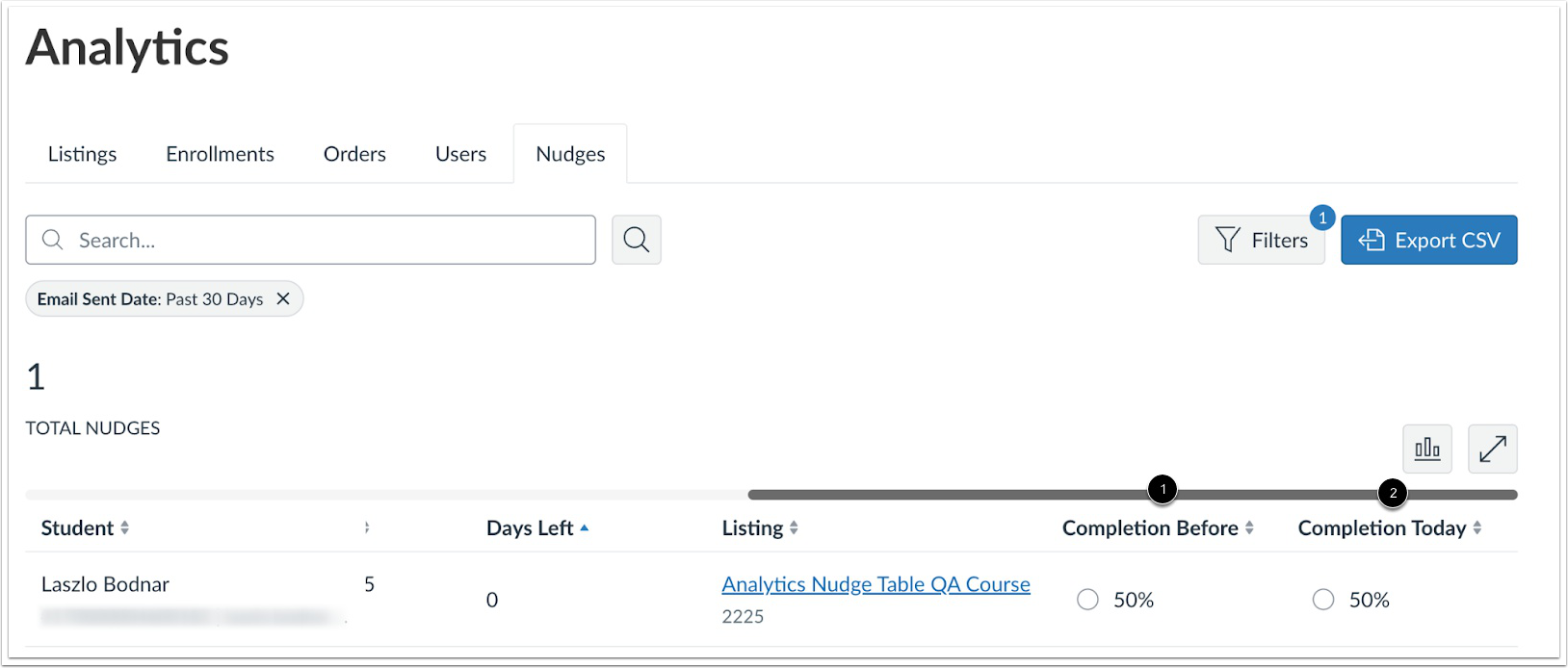Remove the Email Sent Date filter chip
Viewport: 1568px width, 668px height.
(283, 298)
